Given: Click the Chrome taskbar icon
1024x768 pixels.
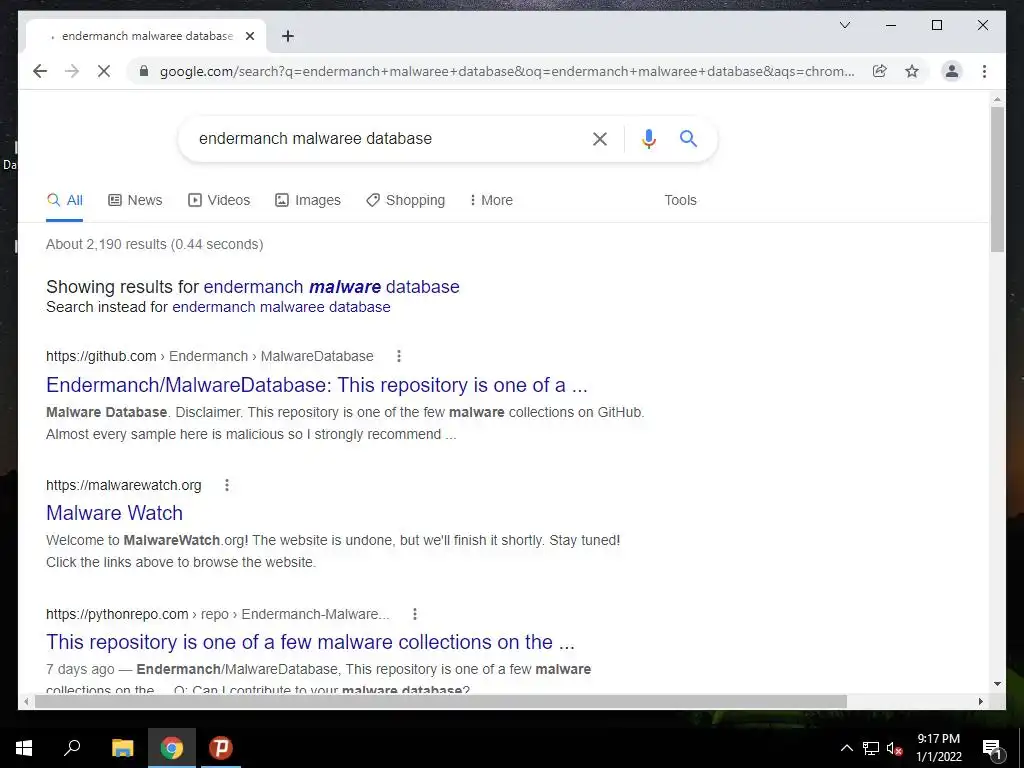Looking at the screenshot, I should pyautogui.click(x=172, y=748).
